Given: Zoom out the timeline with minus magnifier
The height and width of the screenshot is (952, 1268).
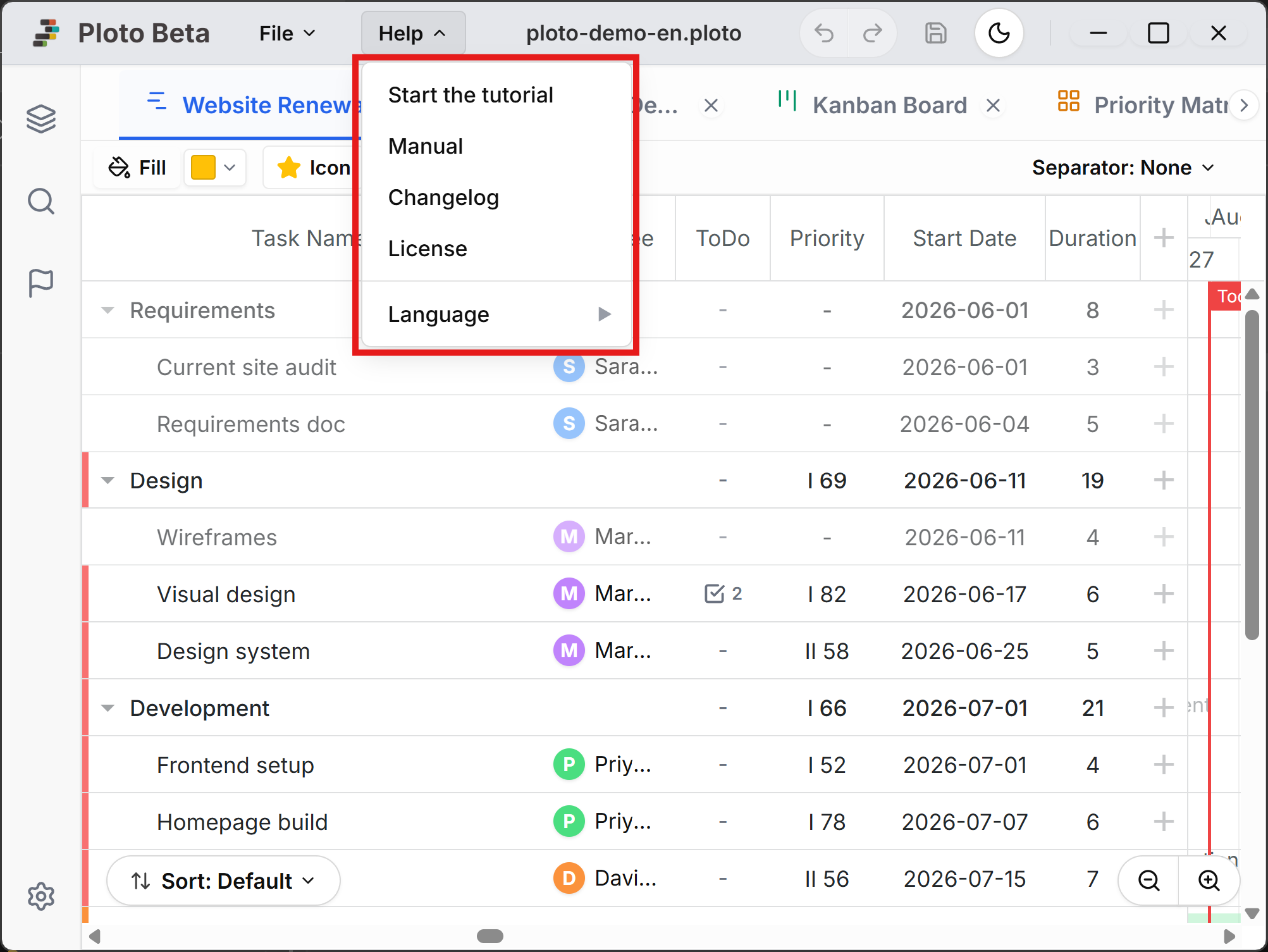Looking at the screenshot, I should pos(1148,880).
